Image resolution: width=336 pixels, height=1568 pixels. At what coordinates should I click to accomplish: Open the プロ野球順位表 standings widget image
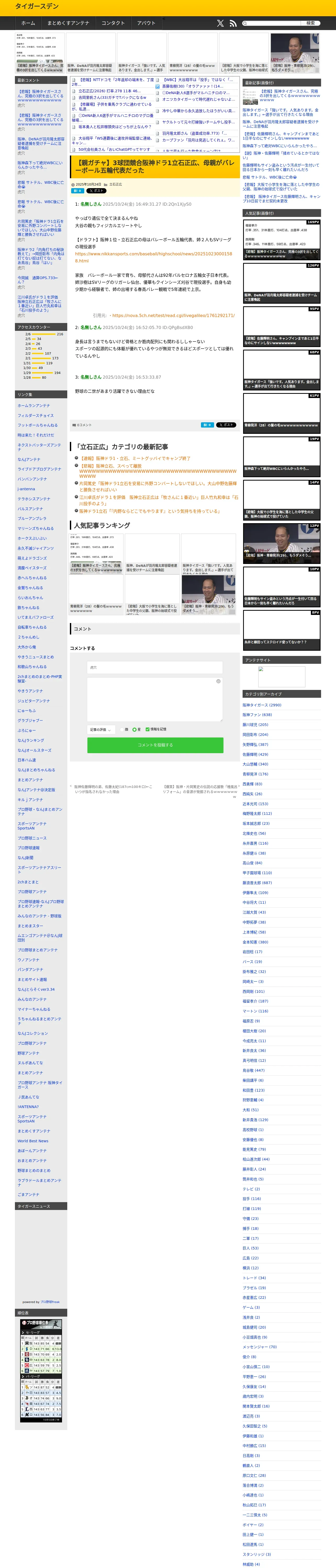pyautogui.click(x=41, y=1371)
